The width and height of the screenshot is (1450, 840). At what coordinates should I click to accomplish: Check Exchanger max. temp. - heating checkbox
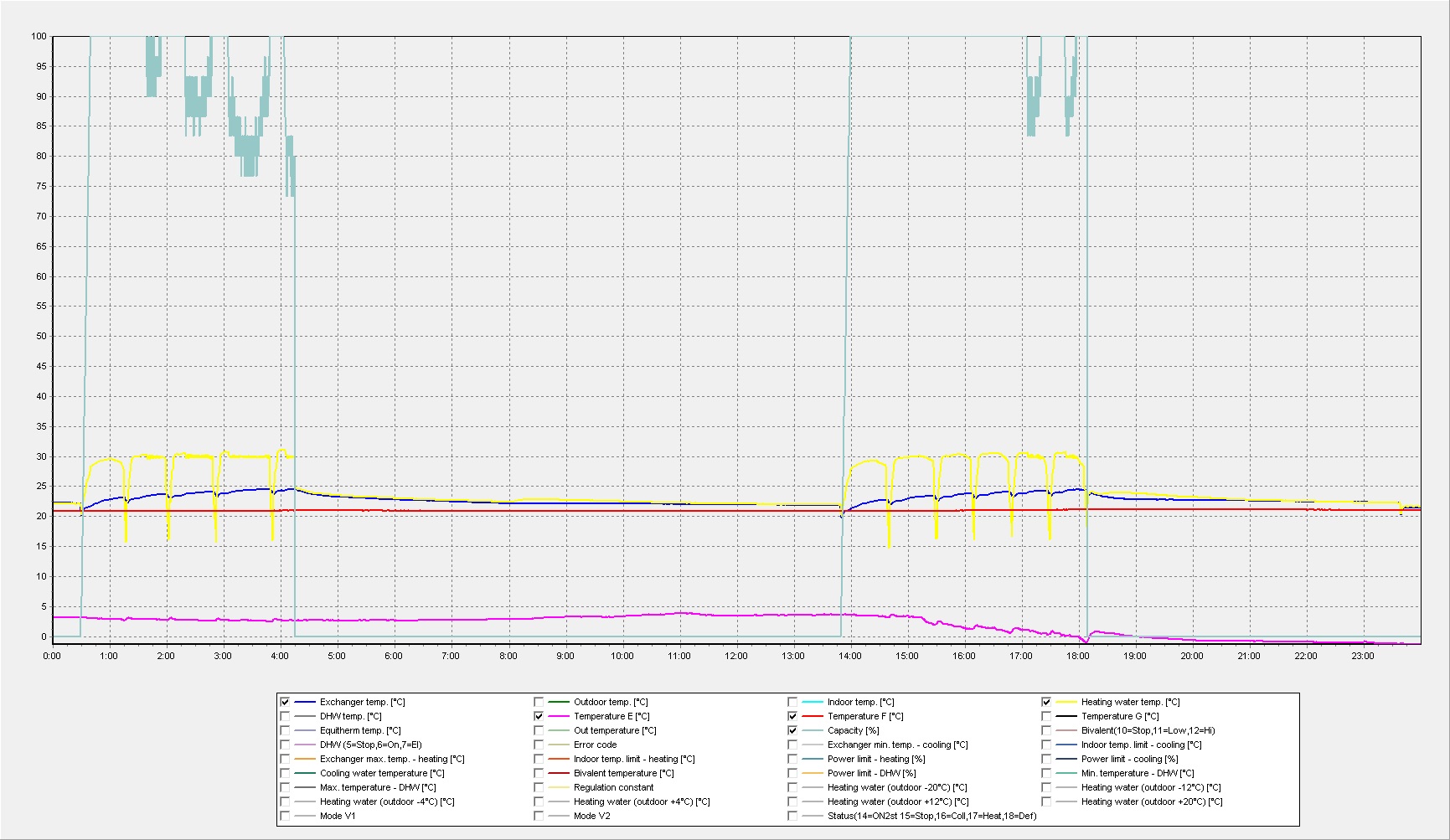coord(285,759)
